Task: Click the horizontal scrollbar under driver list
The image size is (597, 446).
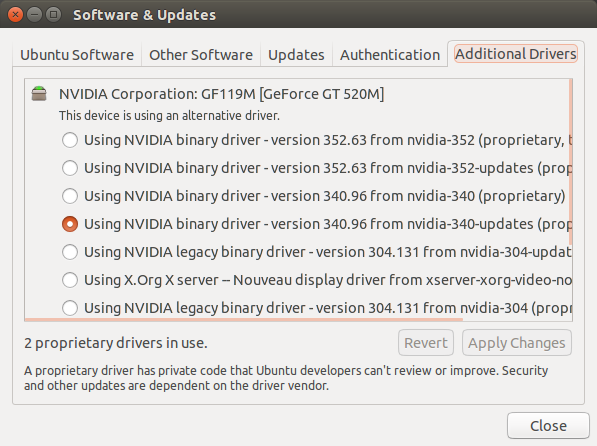Action: pyautogui.click(x=244, y=320)
